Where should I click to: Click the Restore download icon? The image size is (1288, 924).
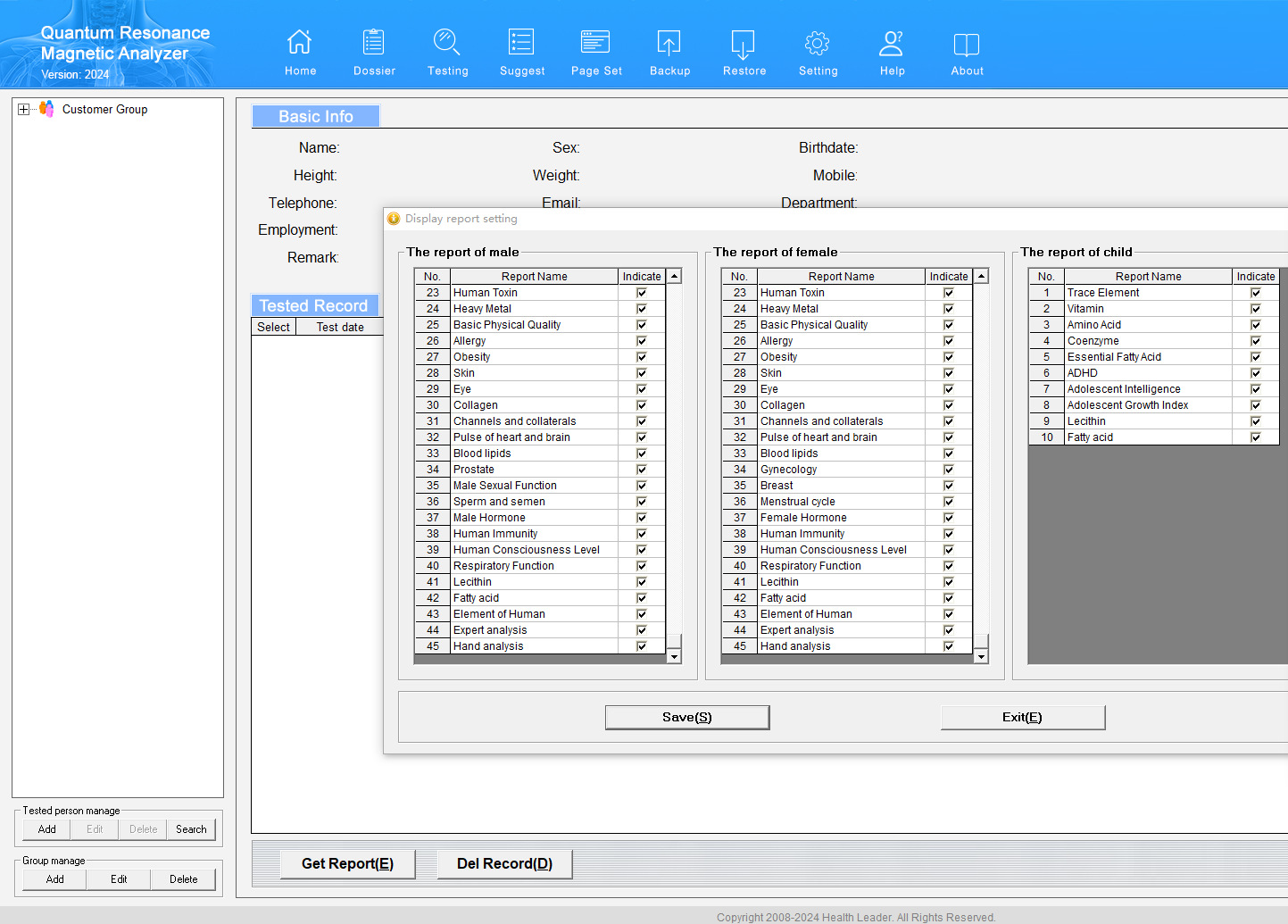[x=744, y=43]
